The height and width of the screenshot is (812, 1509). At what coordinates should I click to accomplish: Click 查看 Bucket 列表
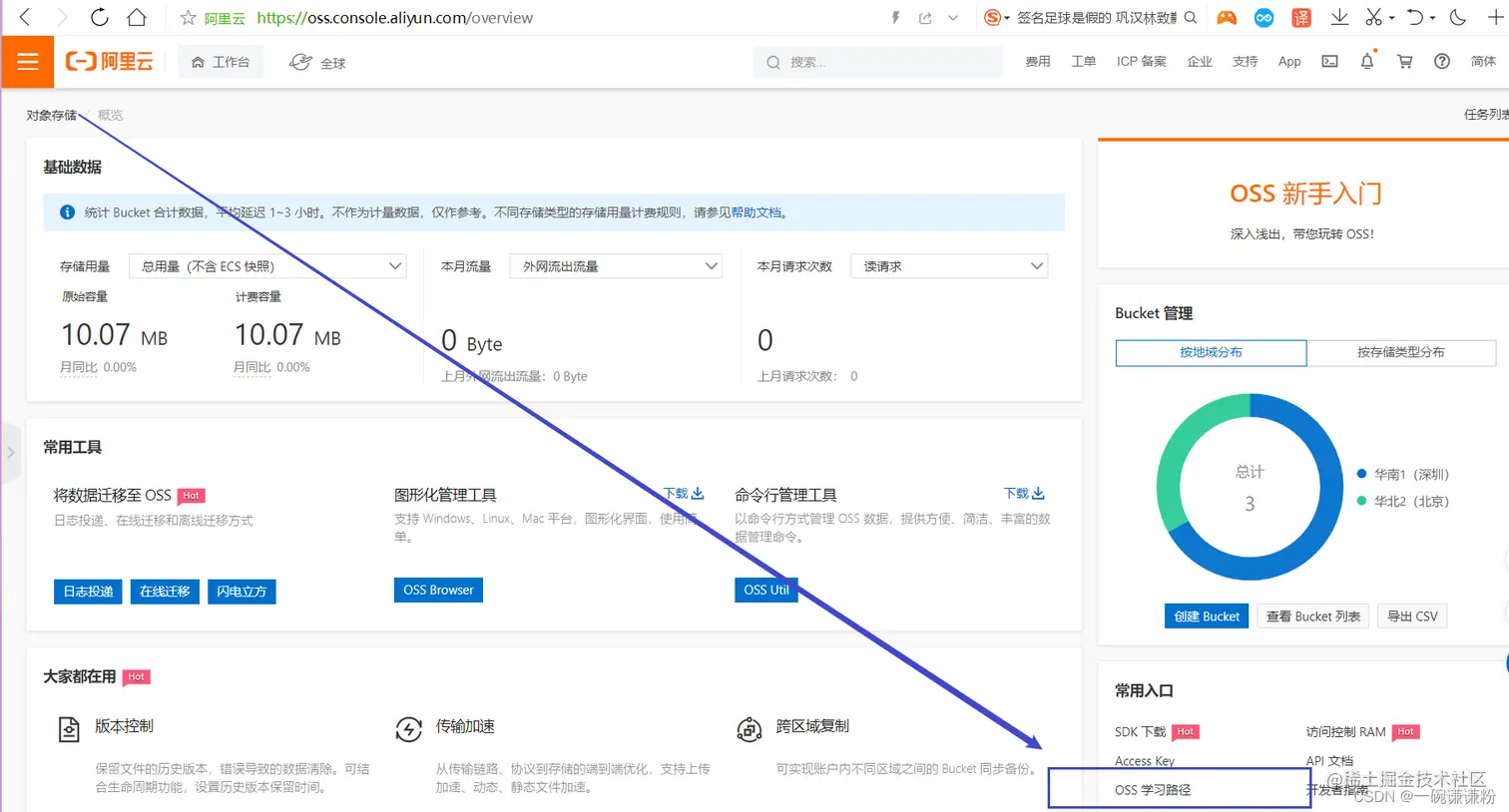pyautogui.click(x=1312, y=616)
